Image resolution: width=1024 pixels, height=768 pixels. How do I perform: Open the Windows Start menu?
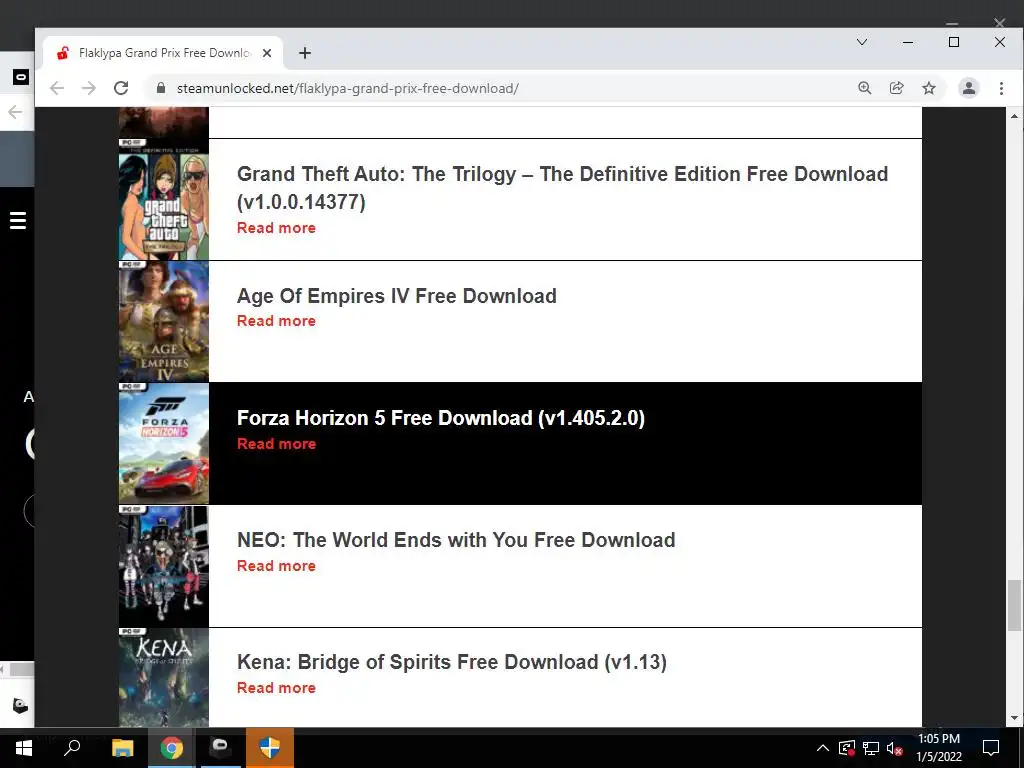pyautogui.click(x=24, y=748)
